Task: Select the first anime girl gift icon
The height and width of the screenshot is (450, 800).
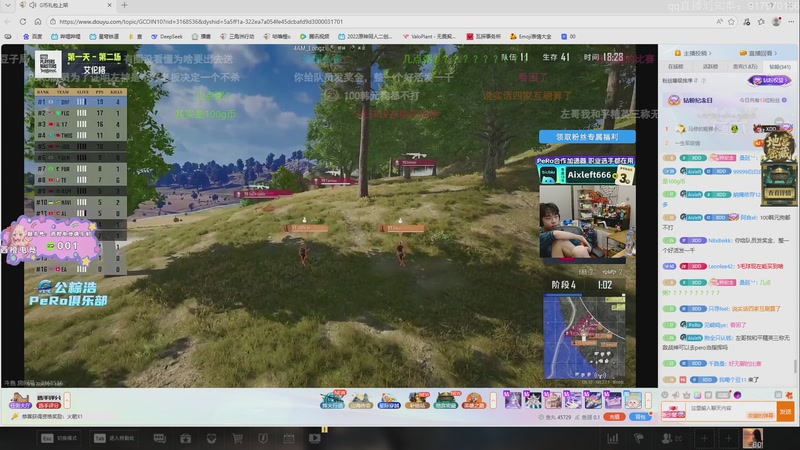Action: 512,400
